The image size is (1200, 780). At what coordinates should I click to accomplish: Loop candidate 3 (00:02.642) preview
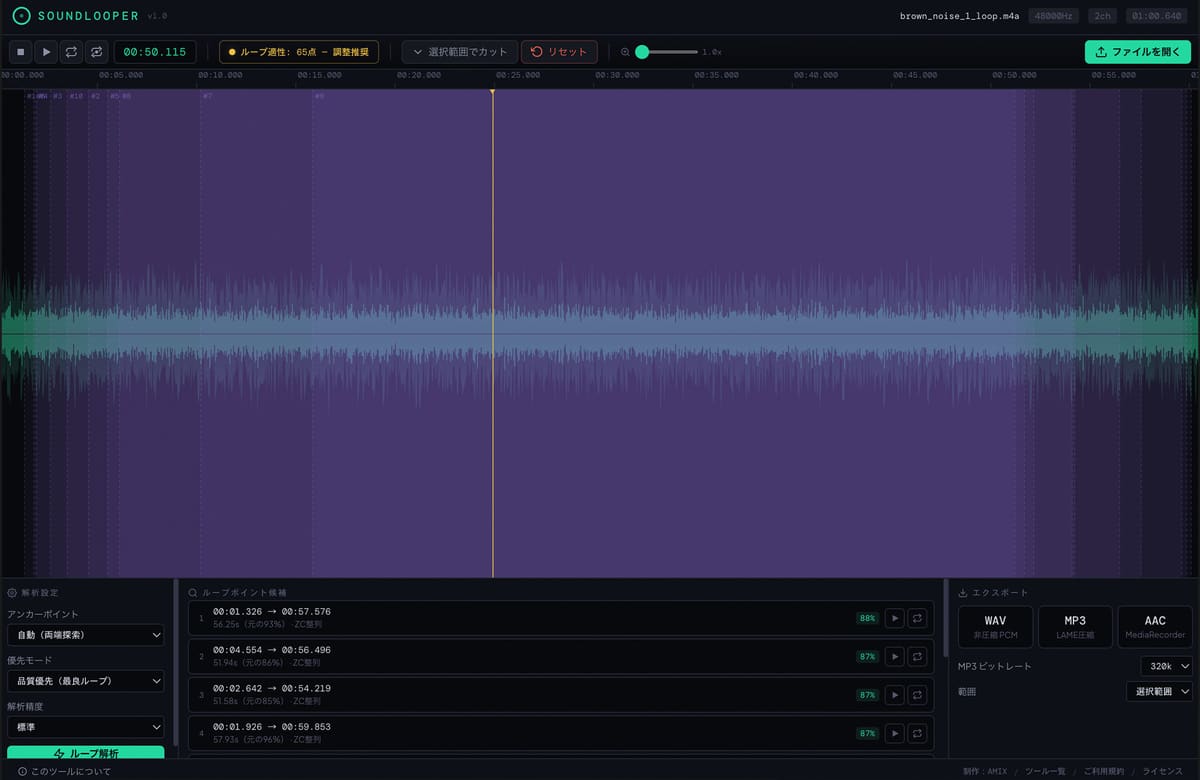(x=917, y=694)
